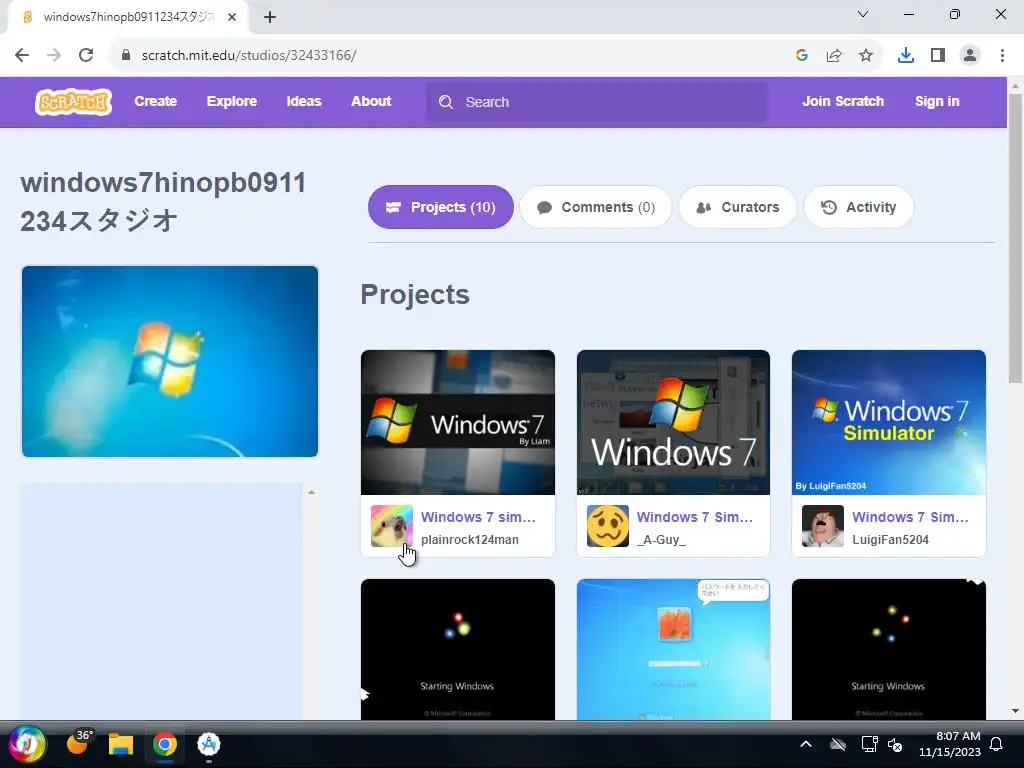Image resolution: width=1024 pixels, height=768 pixels.
Task: Click the _A-Guy_ username
Action: 661,539
